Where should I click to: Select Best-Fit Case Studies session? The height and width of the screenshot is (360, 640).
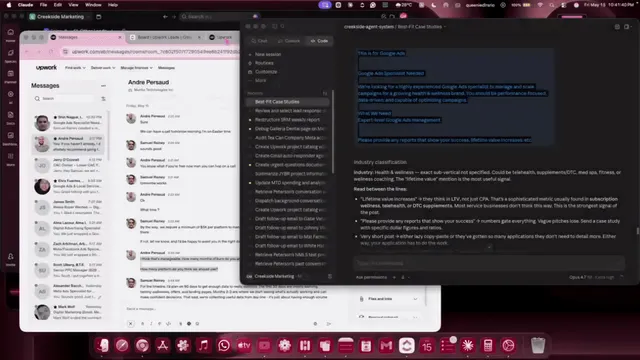point(287,102)
